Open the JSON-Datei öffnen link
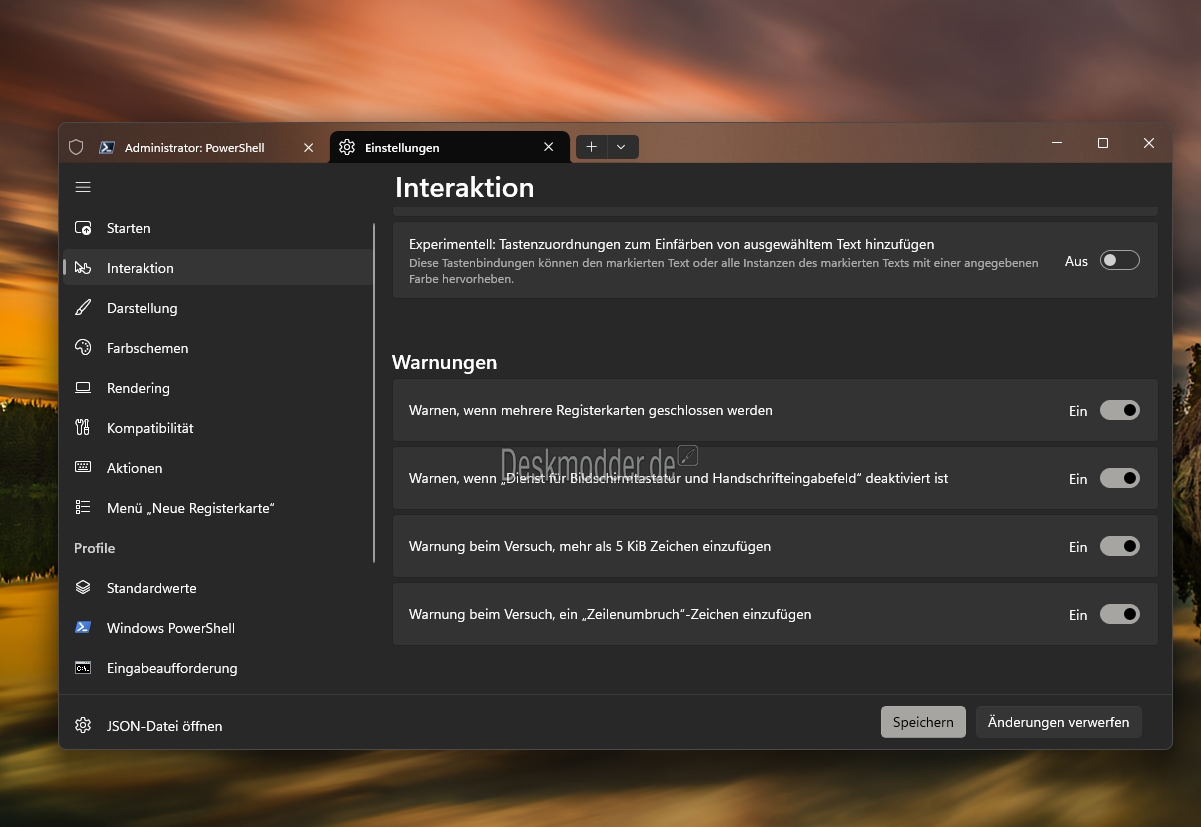The width and height of the screenshot is (1201, 827). click(x=217, y=726)
